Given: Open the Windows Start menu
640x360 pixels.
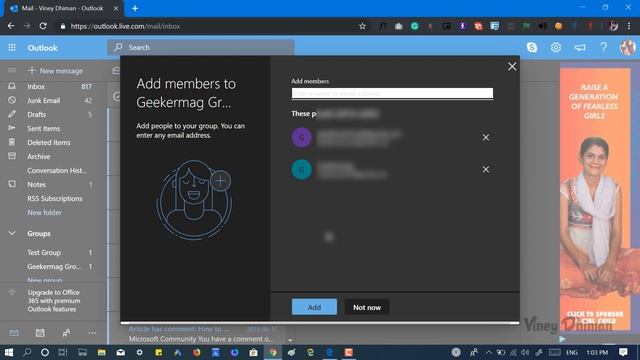Looking at the screenshot, I should (x=9, y=352).
